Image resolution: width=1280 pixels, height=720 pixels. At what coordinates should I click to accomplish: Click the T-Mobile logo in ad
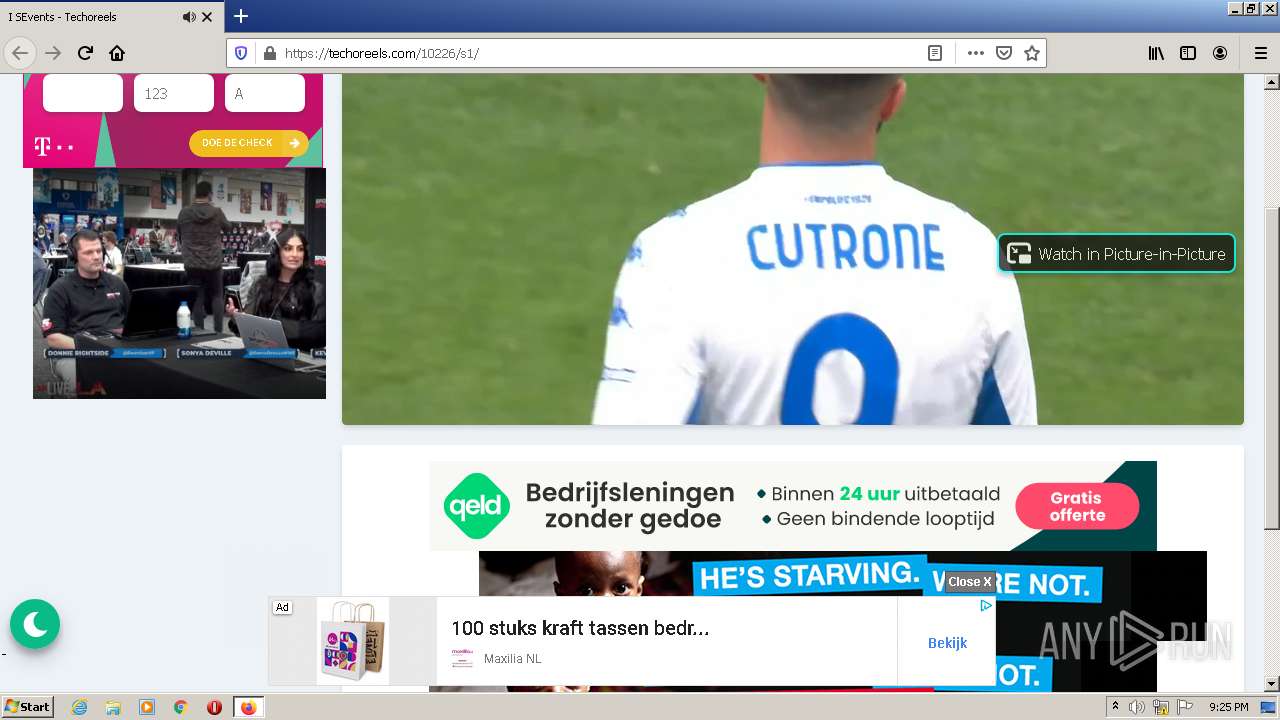(53, 147)
